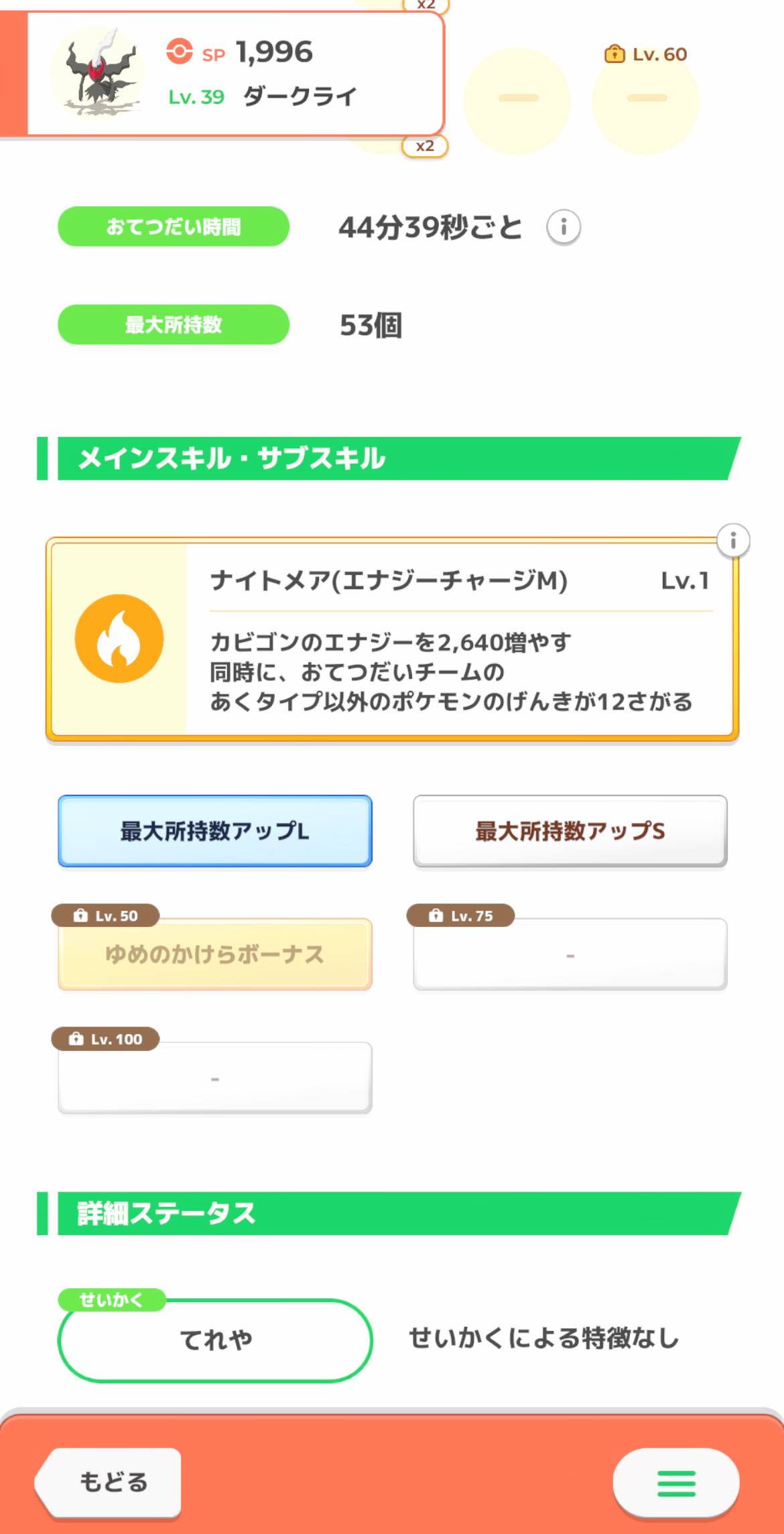Tap the てれや nature box
This screenshot has height=1534, width=784.
tap(215, 1340)
